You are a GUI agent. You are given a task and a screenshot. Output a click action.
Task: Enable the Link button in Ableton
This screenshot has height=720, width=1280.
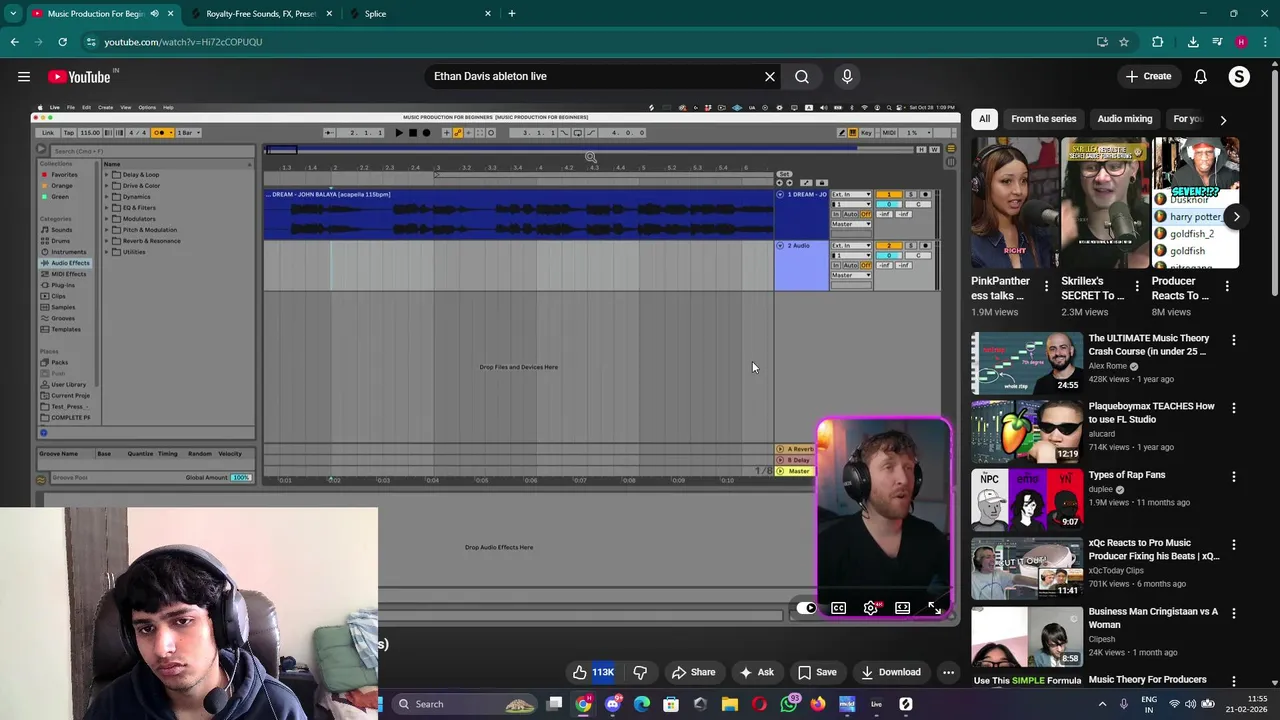pos(48,132)
